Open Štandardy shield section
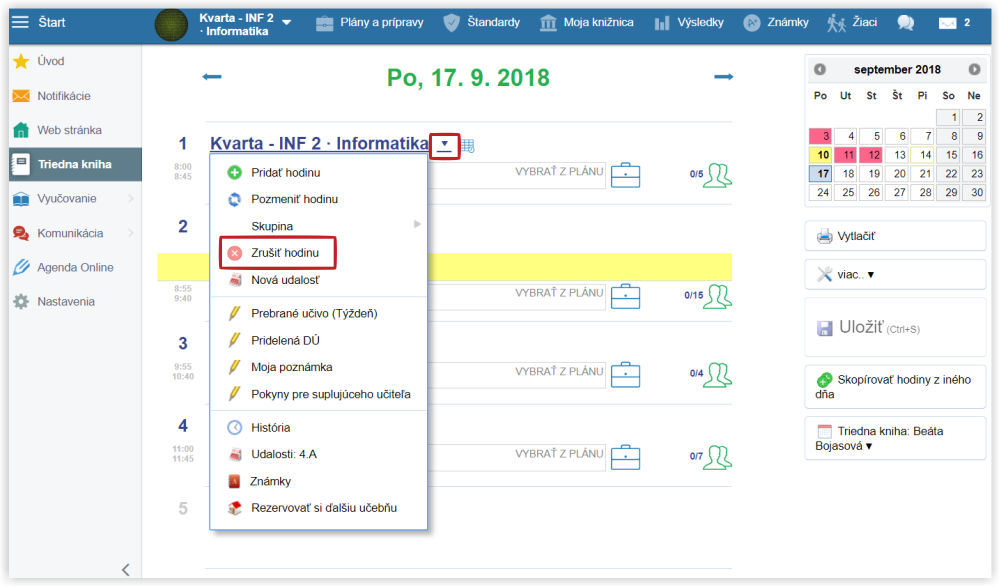The width and height of the screenshot is (1000, 587). (482, 22)
